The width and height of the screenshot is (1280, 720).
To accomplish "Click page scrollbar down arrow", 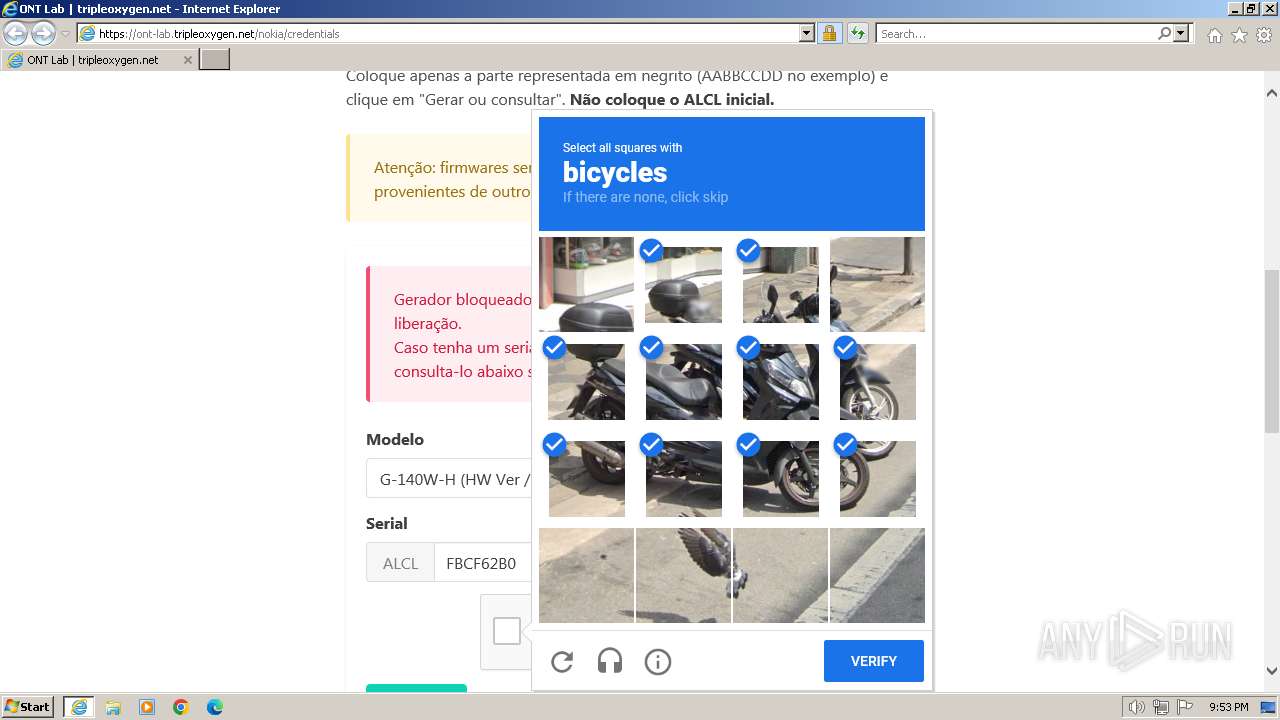I will 1272,671.
